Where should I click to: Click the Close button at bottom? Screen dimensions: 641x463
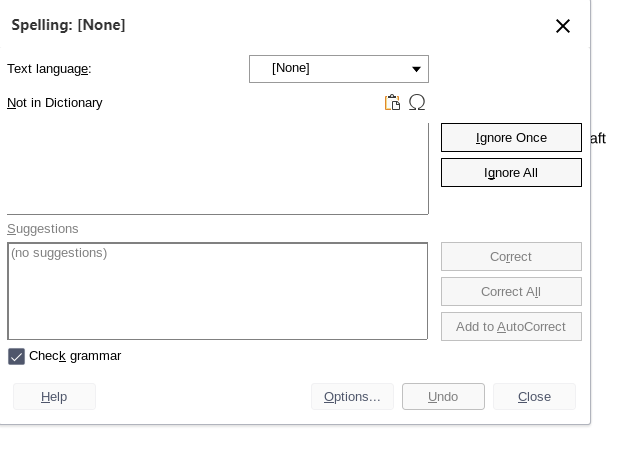pos(534,397)
